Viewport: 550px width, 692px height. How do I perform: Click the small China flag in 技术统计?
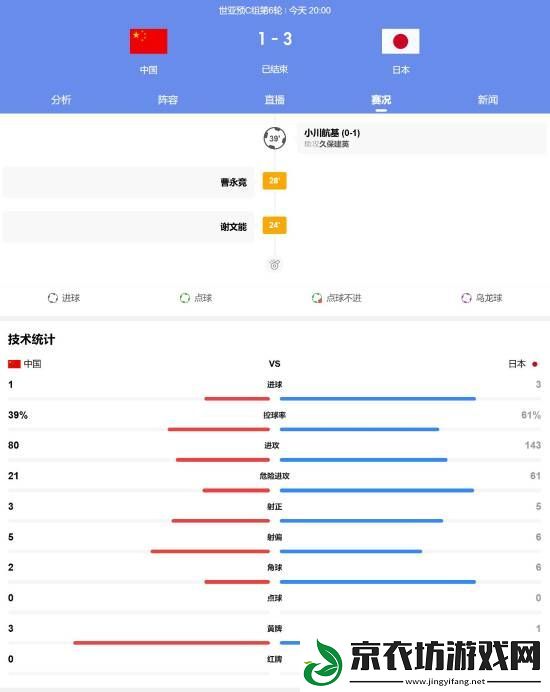point(14,364)
